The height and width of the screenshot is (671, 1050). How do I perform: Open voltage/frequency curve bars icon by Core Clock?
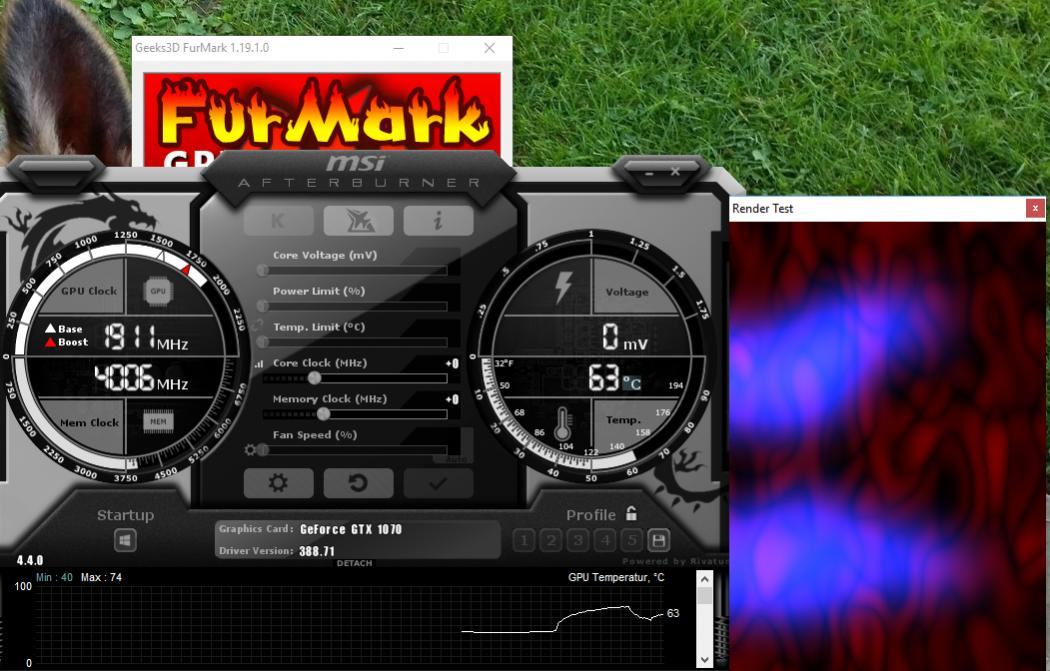click(258, 364)
